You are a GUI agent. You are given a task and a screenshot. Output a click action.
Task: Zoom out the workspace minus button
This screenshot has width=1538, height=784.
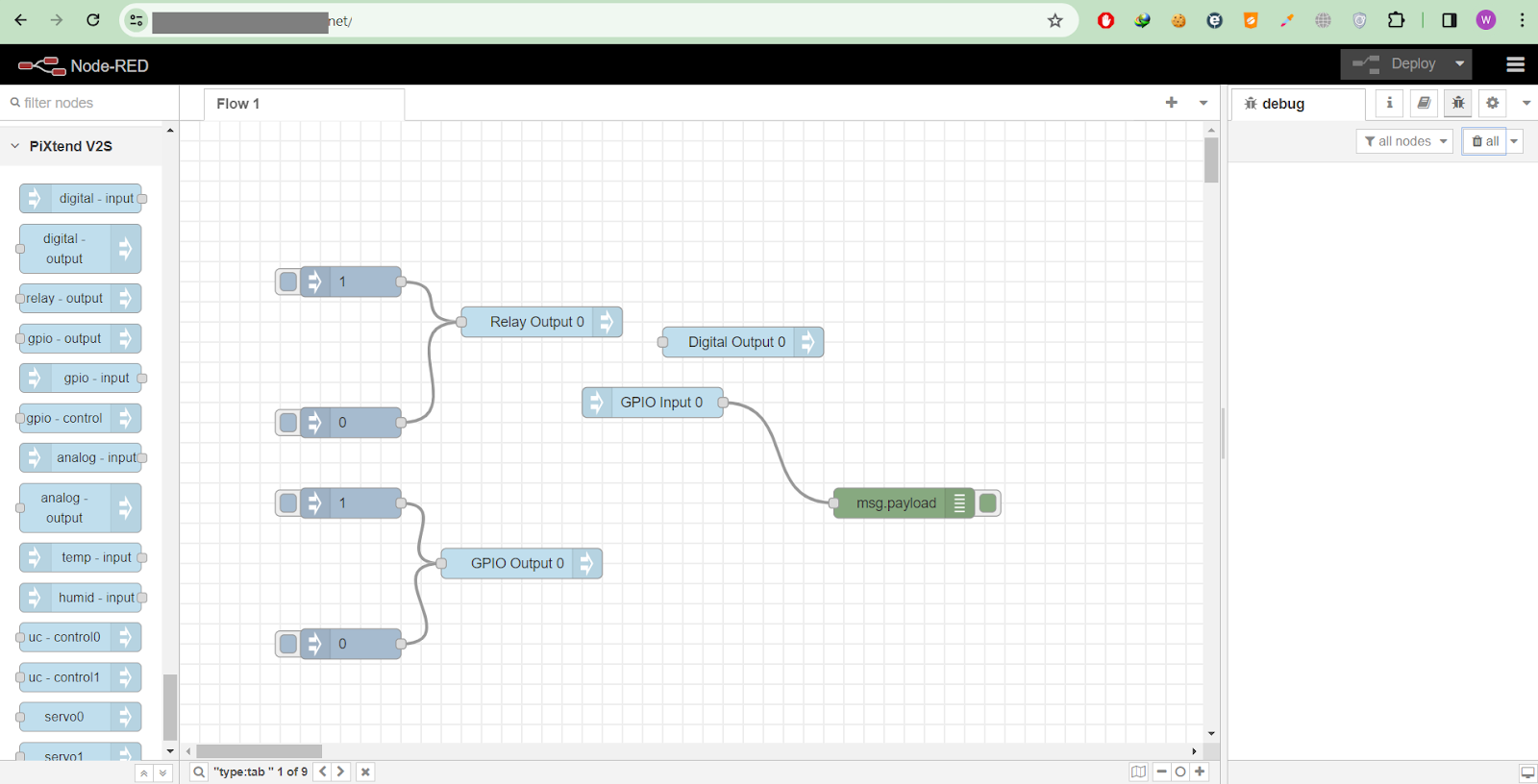coord(1161,772)
